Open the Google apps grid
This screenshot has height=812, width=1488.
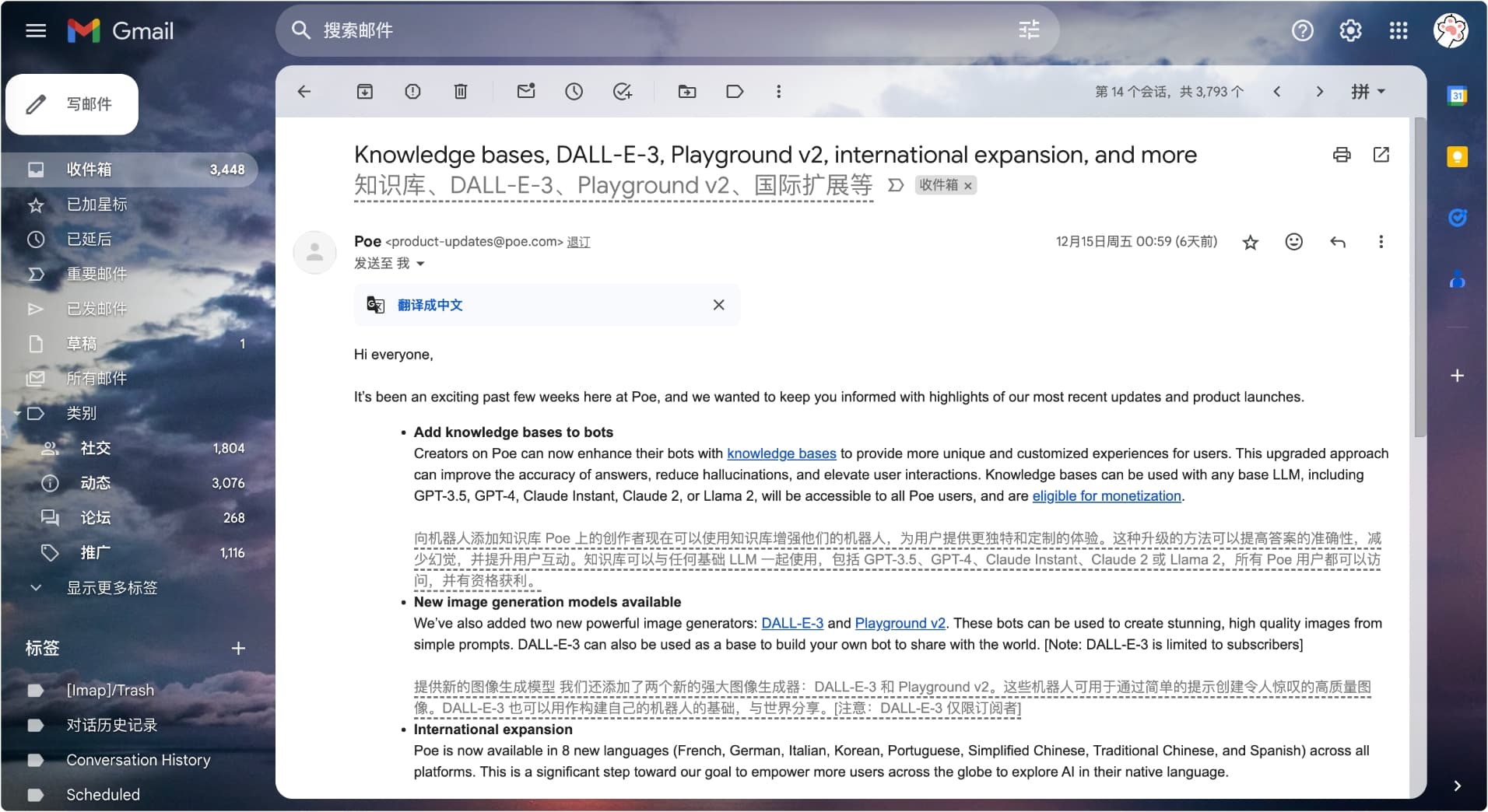pyautogui.click(x=1399, y=30)
